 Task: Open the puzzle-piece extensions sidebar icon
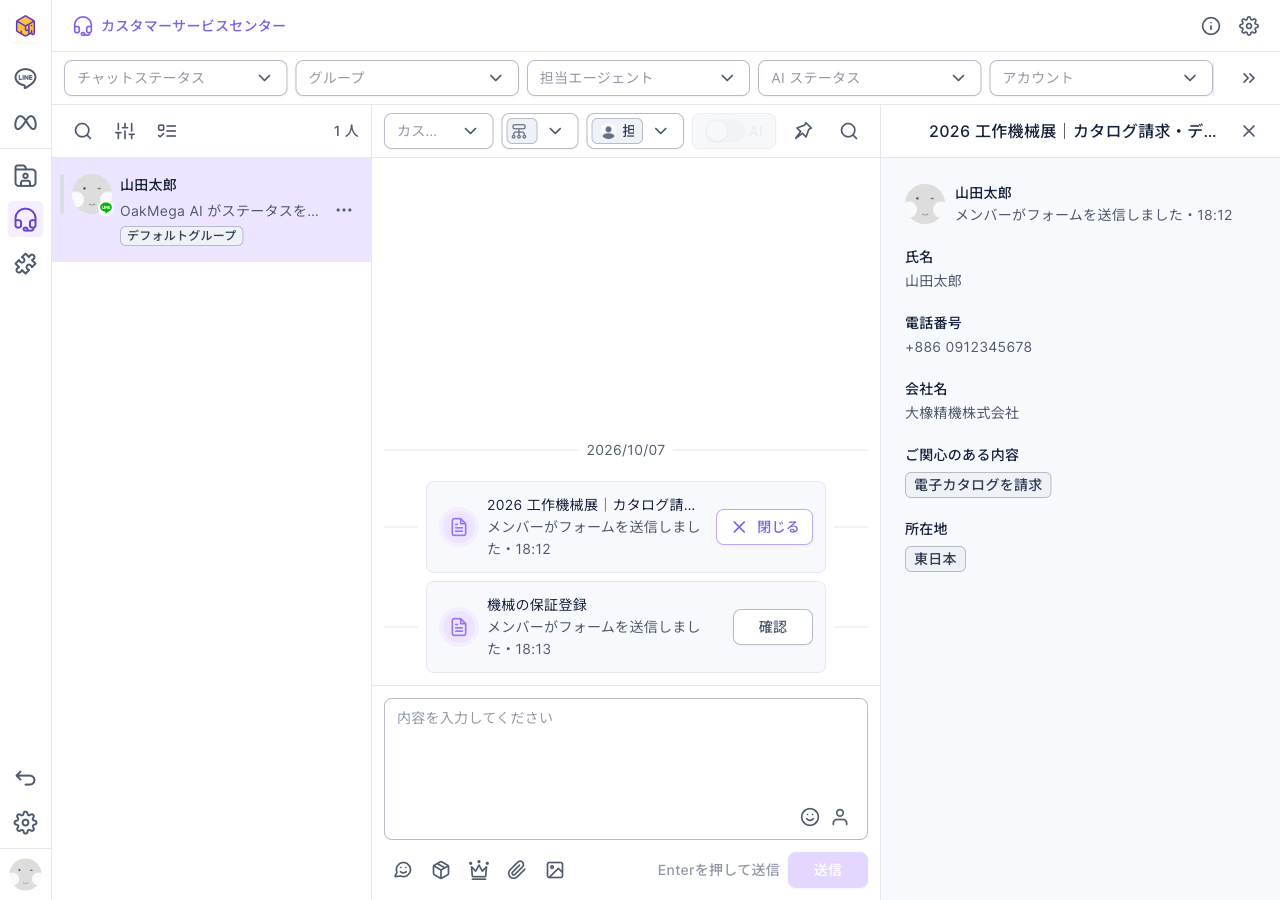(25, 264)
